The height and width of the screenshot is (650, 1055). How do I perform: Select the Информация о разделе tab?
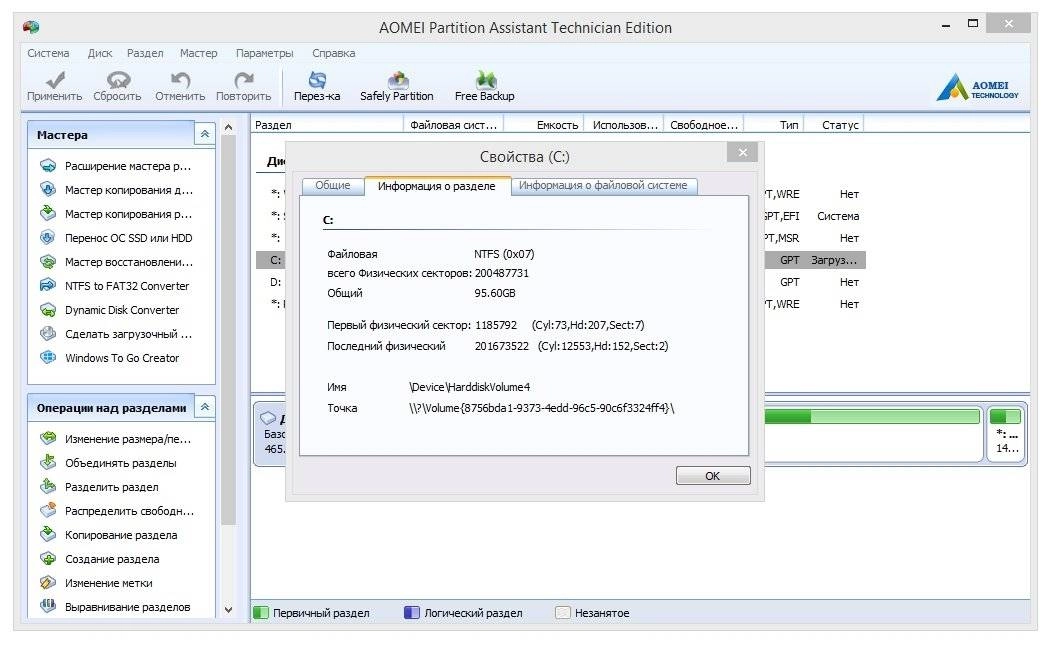pyautogui.click(x=437, y=186)
